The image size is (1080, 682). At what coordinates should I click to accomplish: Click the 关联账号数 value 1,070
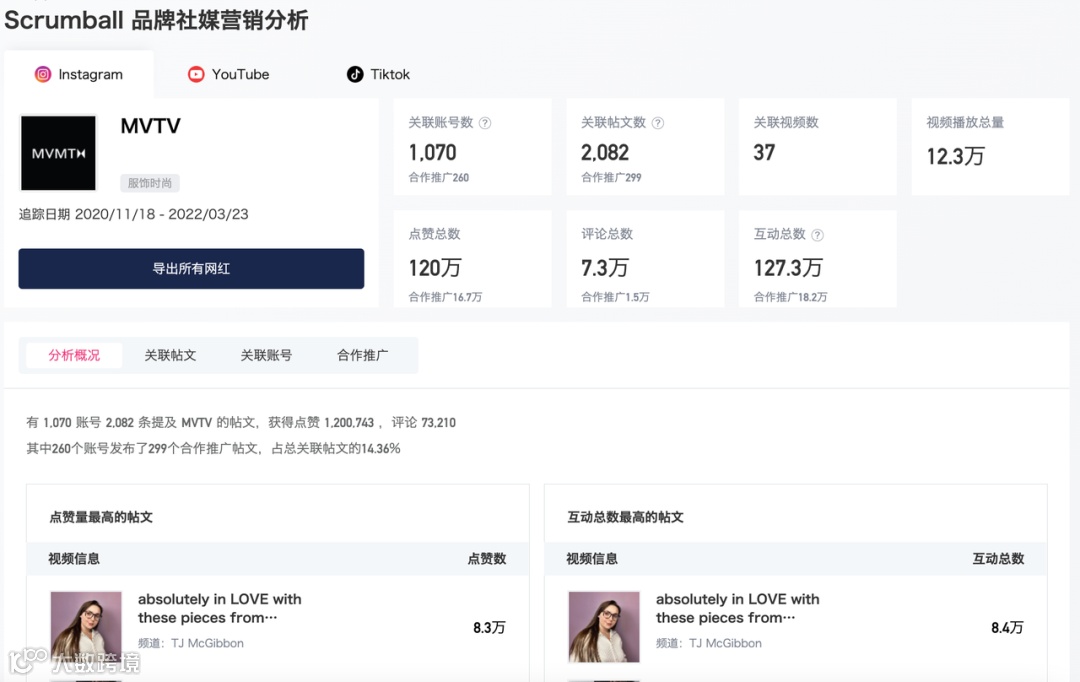(433, 152)
